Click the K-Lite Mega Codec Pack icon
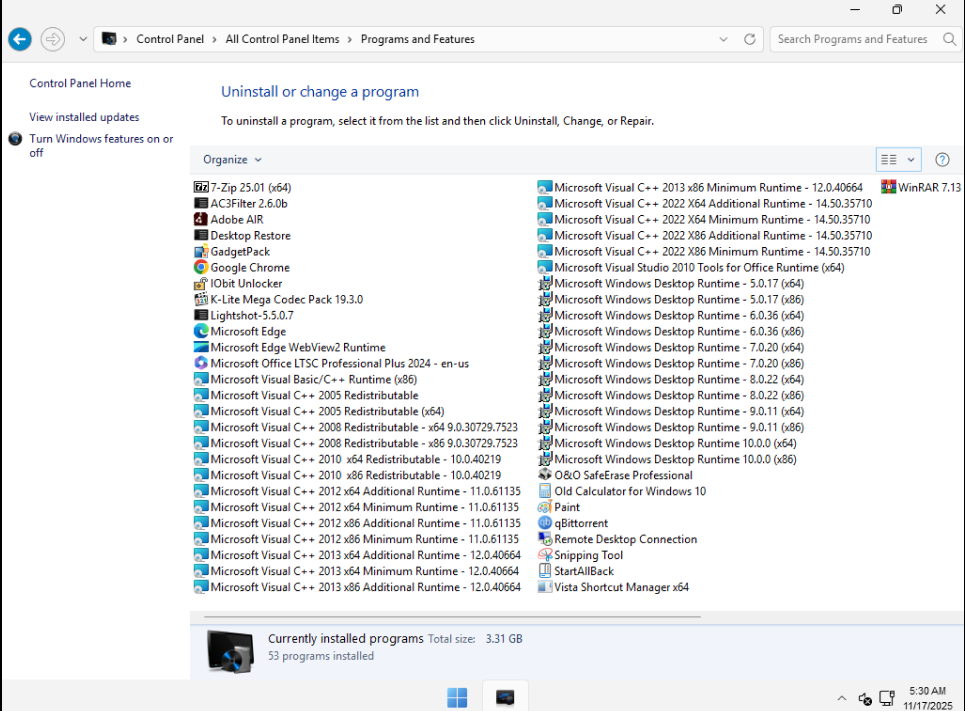 [201, 299]
